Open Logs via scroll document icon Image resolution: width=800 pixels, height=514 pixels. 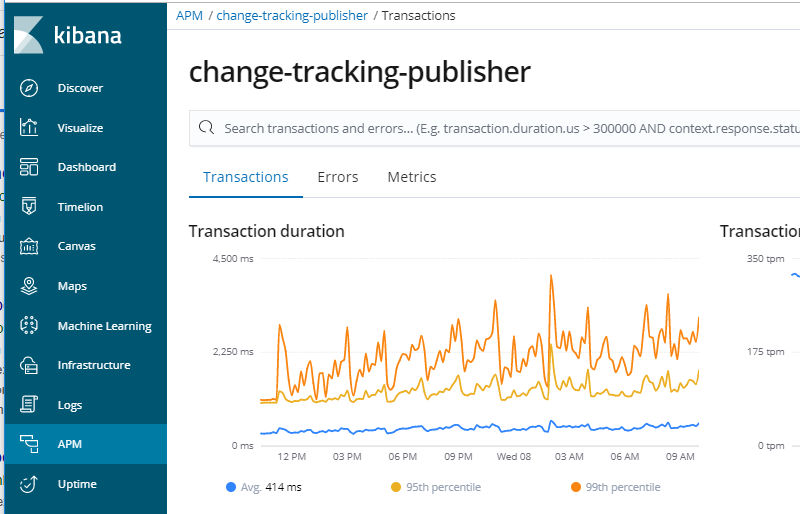[29, 404]
